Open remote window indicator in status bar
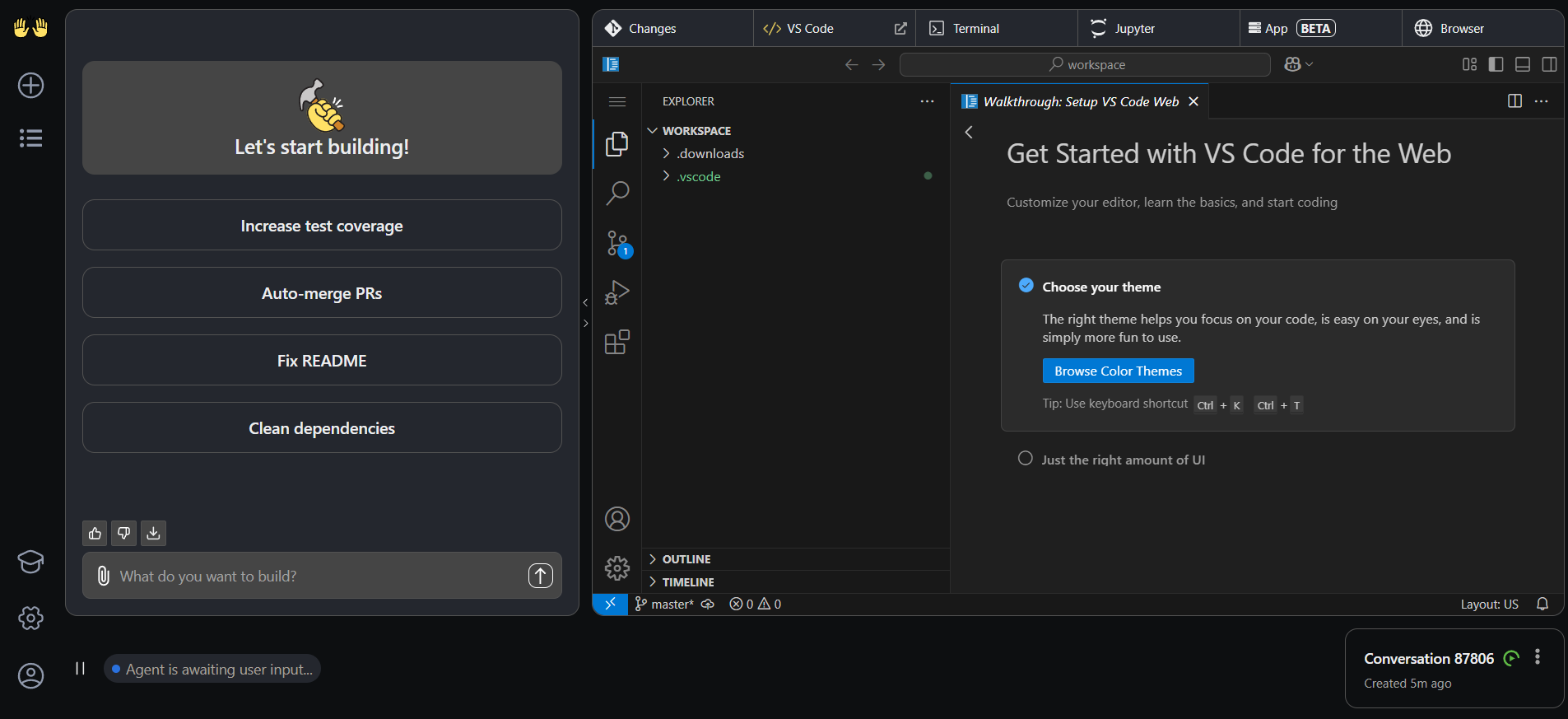The height and width of the screenshot is (719, 1568). pyautogui.click(x=610, y=605)
